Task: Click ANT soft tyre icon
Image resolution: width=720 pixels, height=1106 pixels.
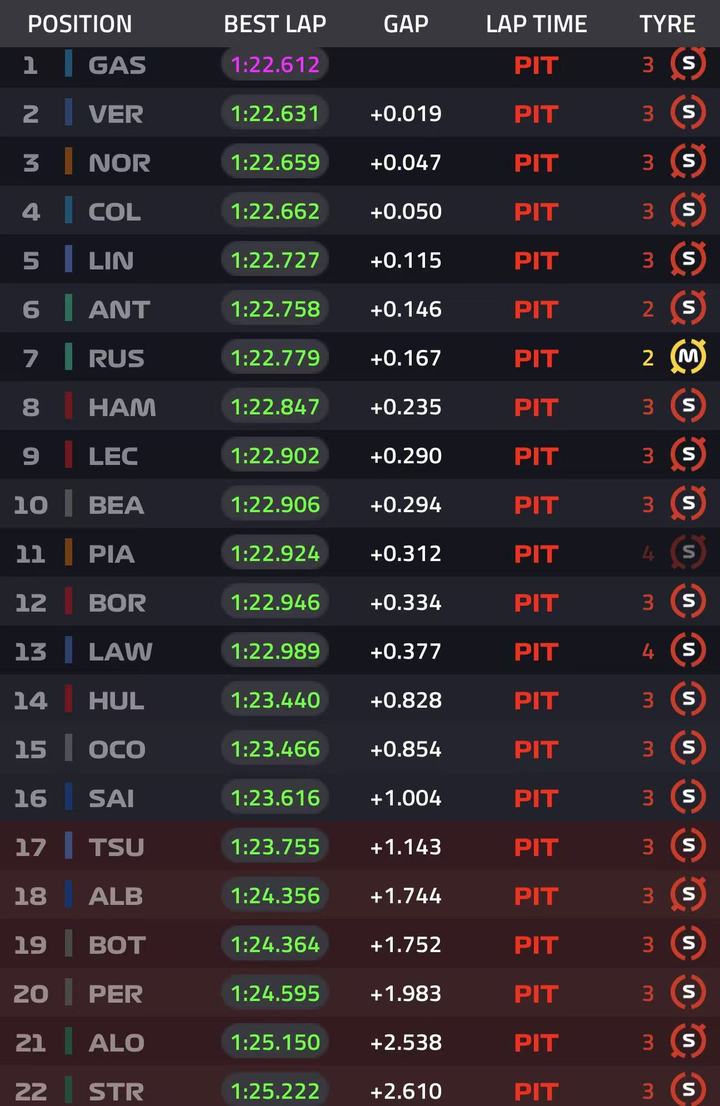Action: click(688, 308)
